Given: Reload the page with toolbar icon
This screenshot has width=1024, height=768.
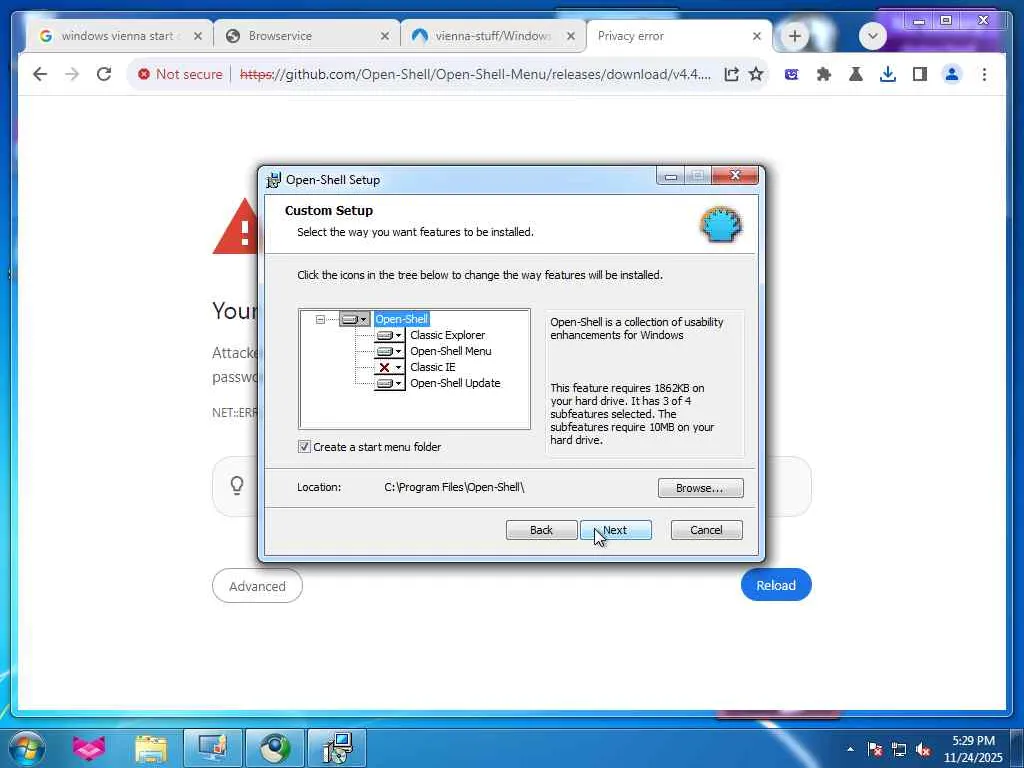Looking at the screenshot, I should pyautogui.click(x=104, y=74).
